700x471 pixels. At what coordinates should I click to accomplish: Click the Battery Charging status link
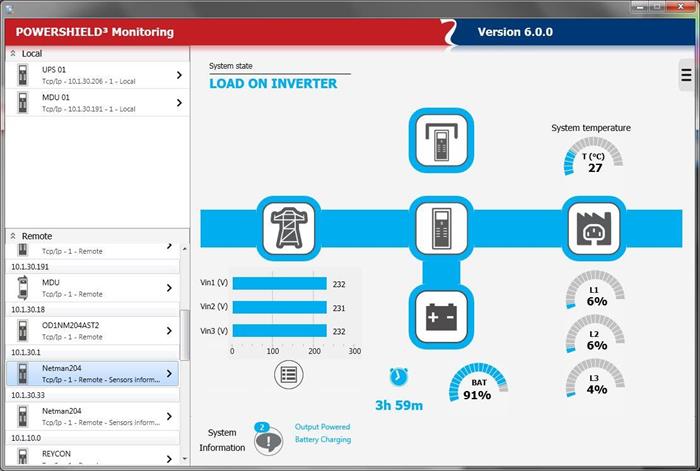pos(322,440)
